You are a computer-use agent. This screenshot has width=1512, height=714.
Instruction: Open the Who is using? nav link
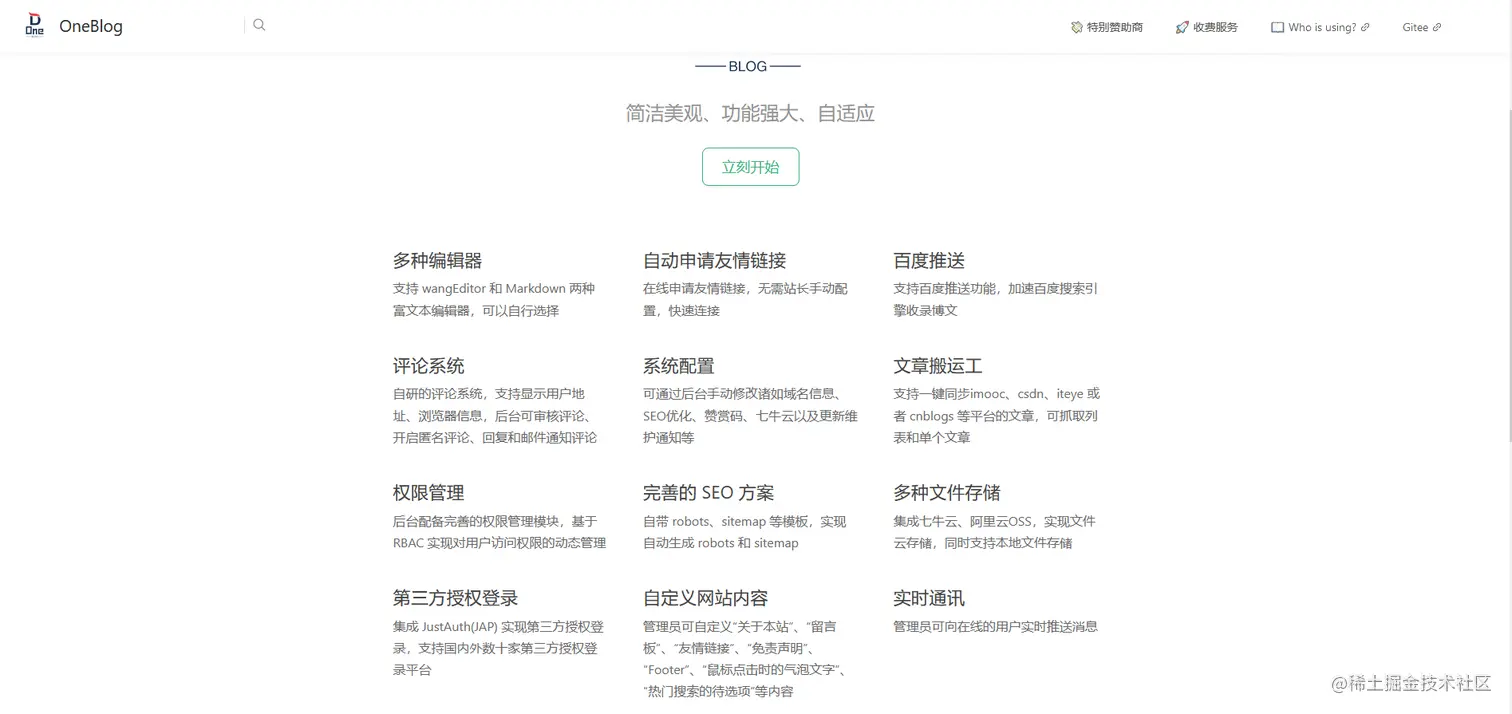click(1322, 27)
